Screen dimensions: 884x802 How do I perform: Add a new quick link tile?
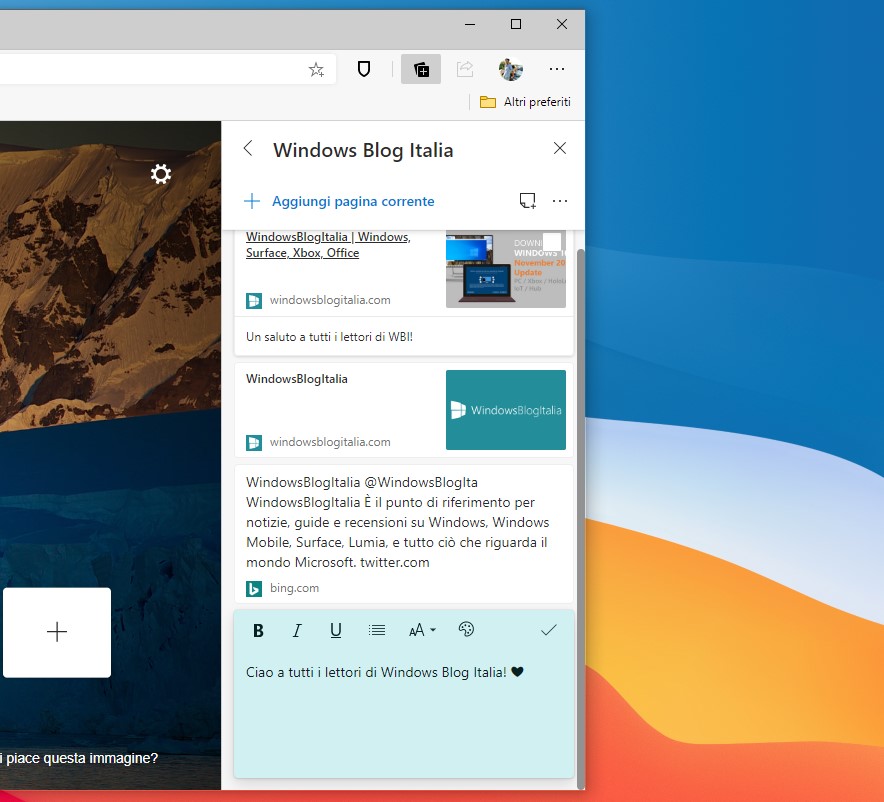pyautogui.click(x=57, y=632)
